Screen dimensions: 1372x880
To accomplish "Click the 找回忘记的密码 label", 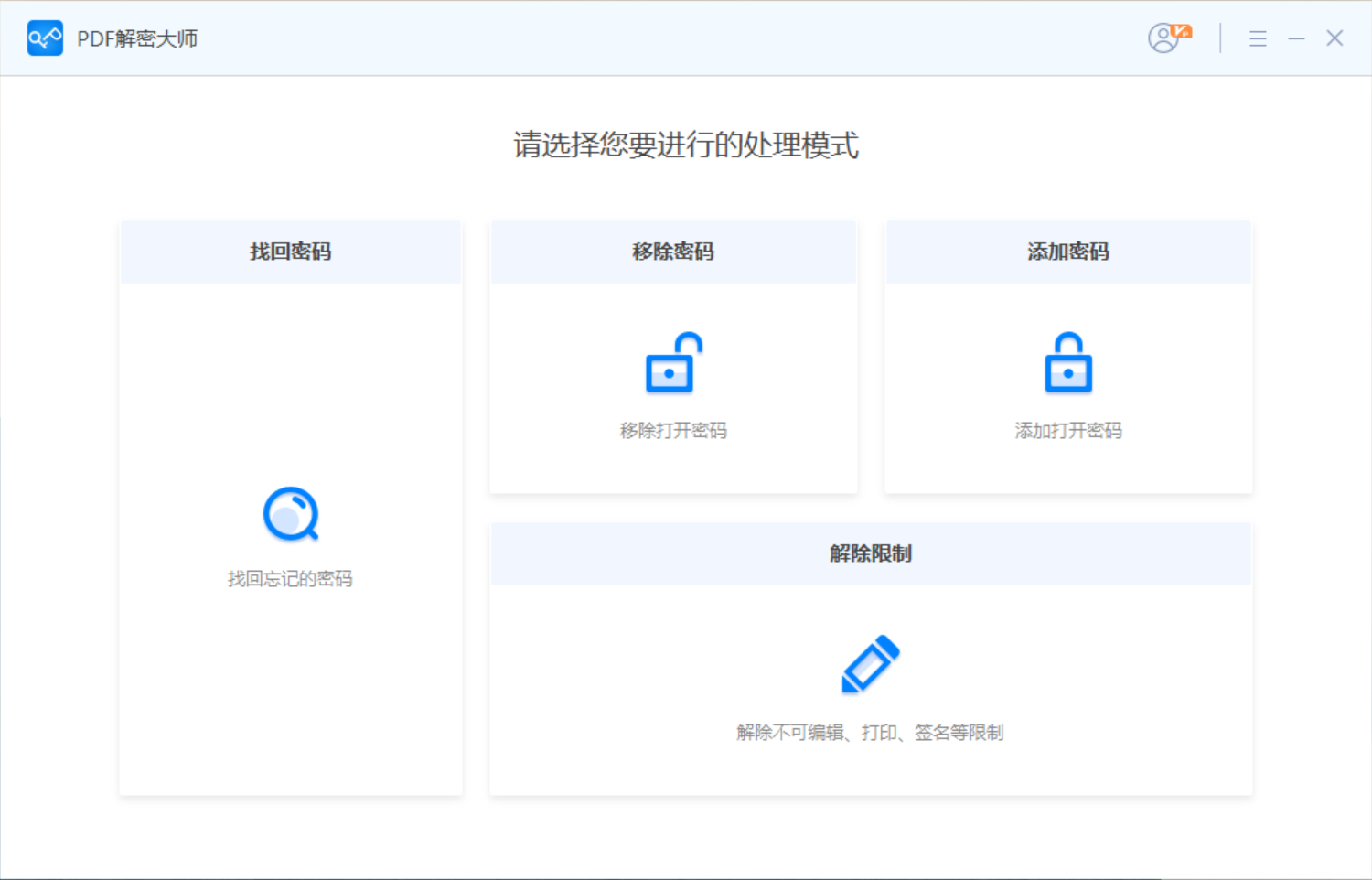I will pos(290,577).
